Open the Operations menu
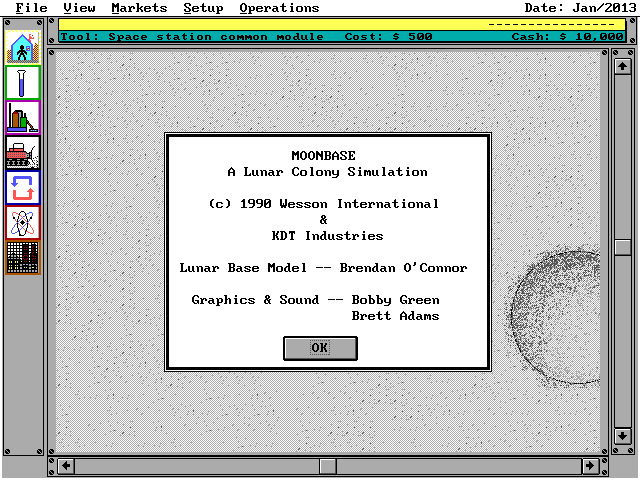The height and width of the screenshot is (480, 640). [279, 8]
